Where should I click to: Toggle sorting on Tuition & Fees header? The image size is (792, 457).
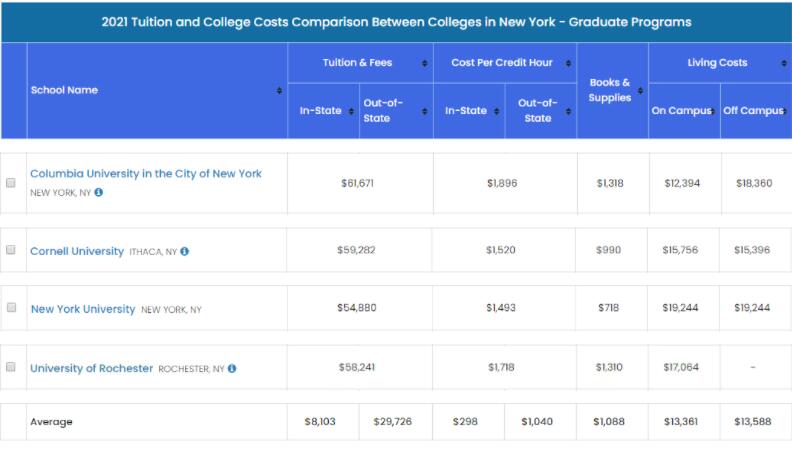(358, 63)
